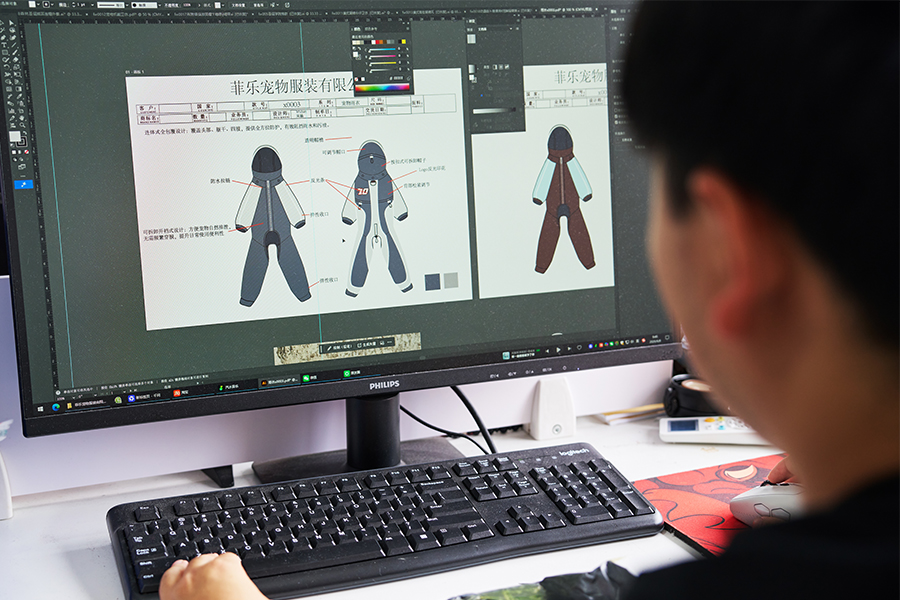Select the Rotate tool in toolbar

point(6,66)
